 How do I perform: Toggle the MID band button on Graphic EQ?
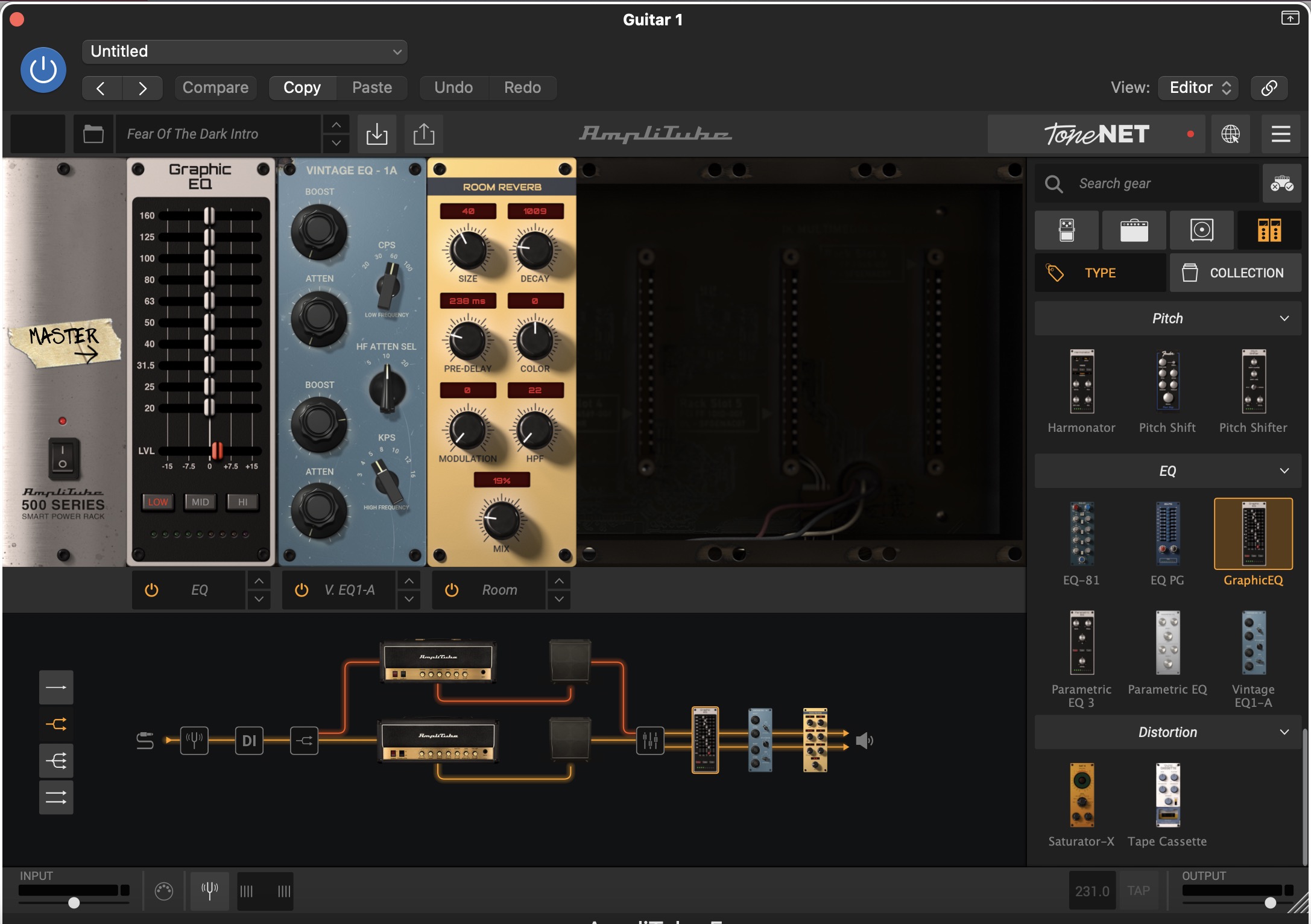pyautogui.click(x=200, y=502)
